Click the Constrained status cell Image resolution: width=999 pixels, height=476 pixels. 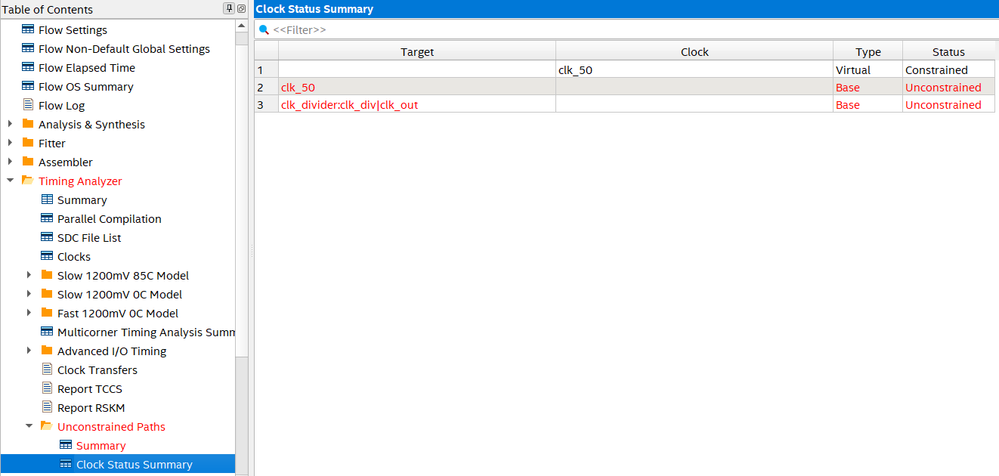[949, 70]
